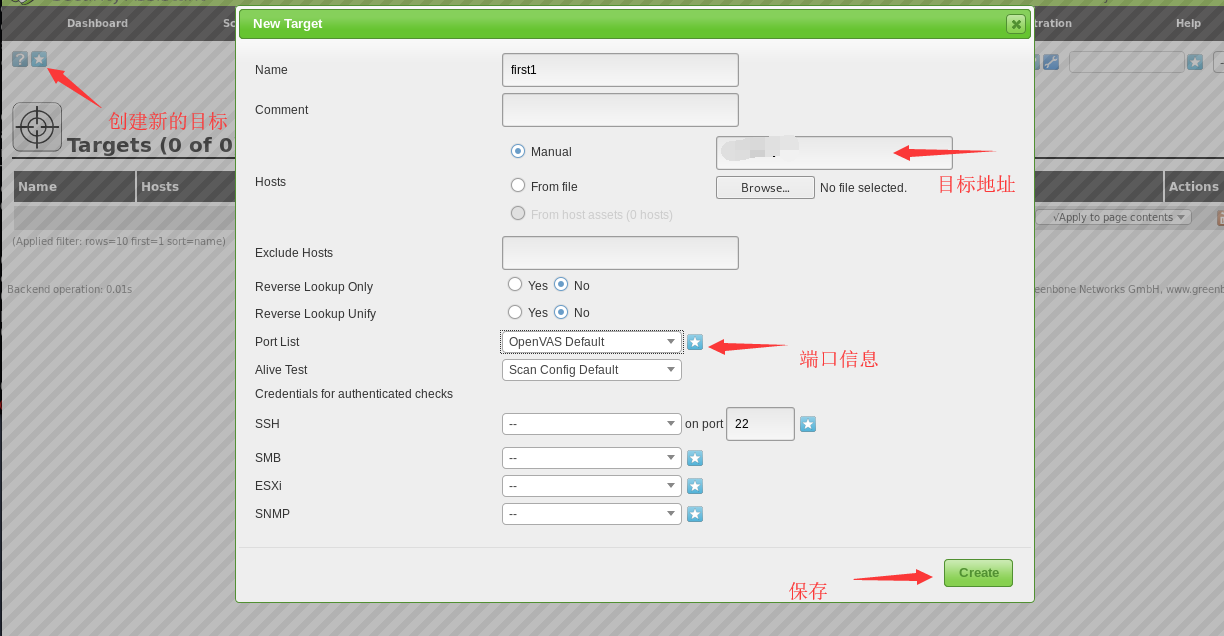Open the Dashboard menu

pyautogui.click(x=97, y=23)
